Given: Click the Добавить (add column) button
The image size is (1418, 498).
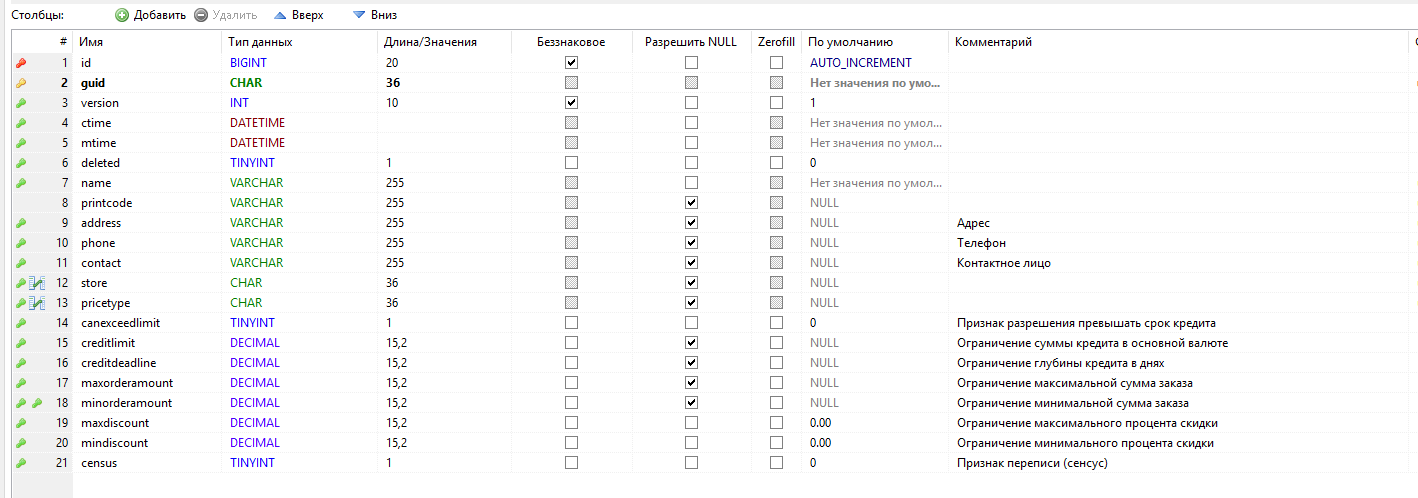Looking at the screenshot, I should [150, 15].
